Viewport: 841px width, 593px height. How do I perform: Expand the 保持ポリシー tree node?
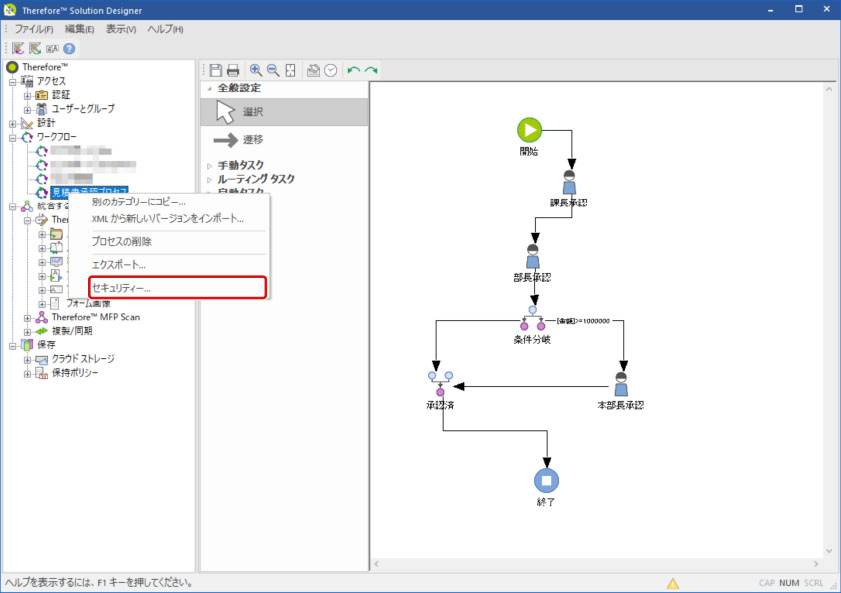click(28, 373)
